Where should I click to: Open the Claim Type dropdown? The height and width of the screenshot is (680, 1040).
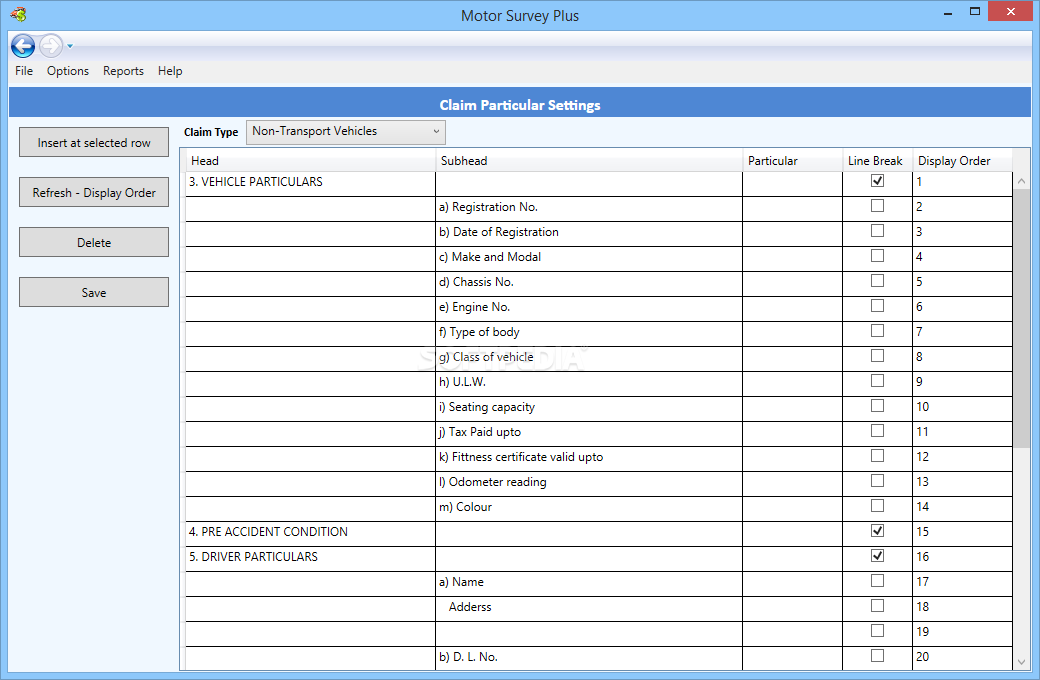[346, 131]
